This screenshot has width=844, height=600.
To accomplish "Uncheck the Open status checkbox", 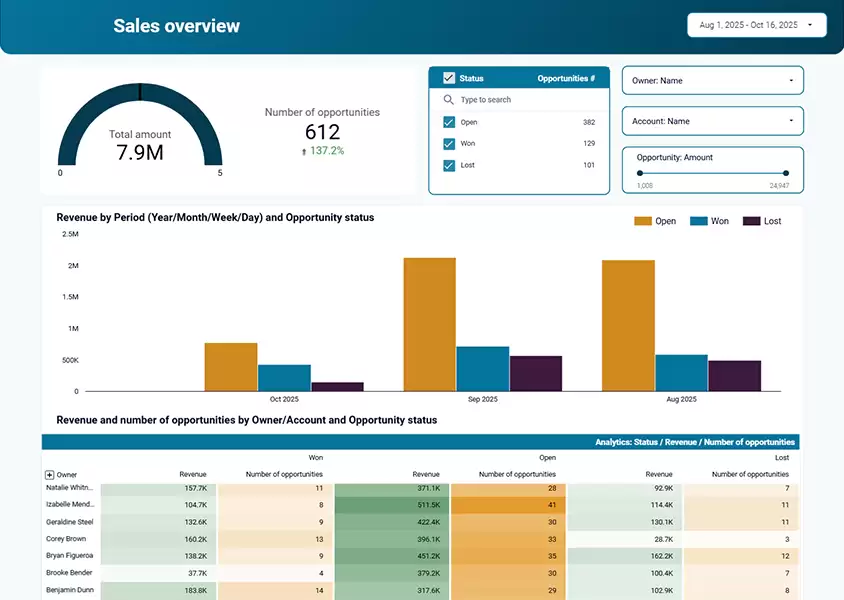I will tap(449, 122).
